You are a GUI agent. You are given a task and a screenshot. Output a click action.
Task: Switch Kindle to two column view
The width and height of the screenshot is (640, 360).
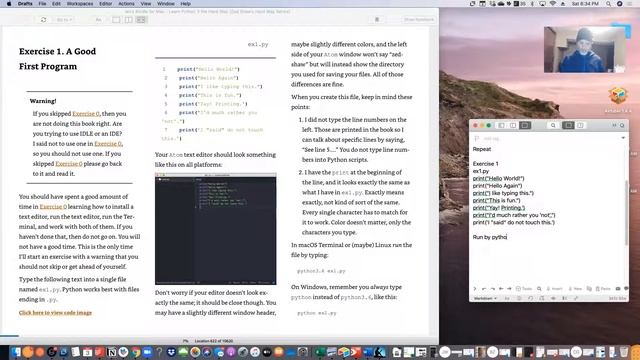129,20
